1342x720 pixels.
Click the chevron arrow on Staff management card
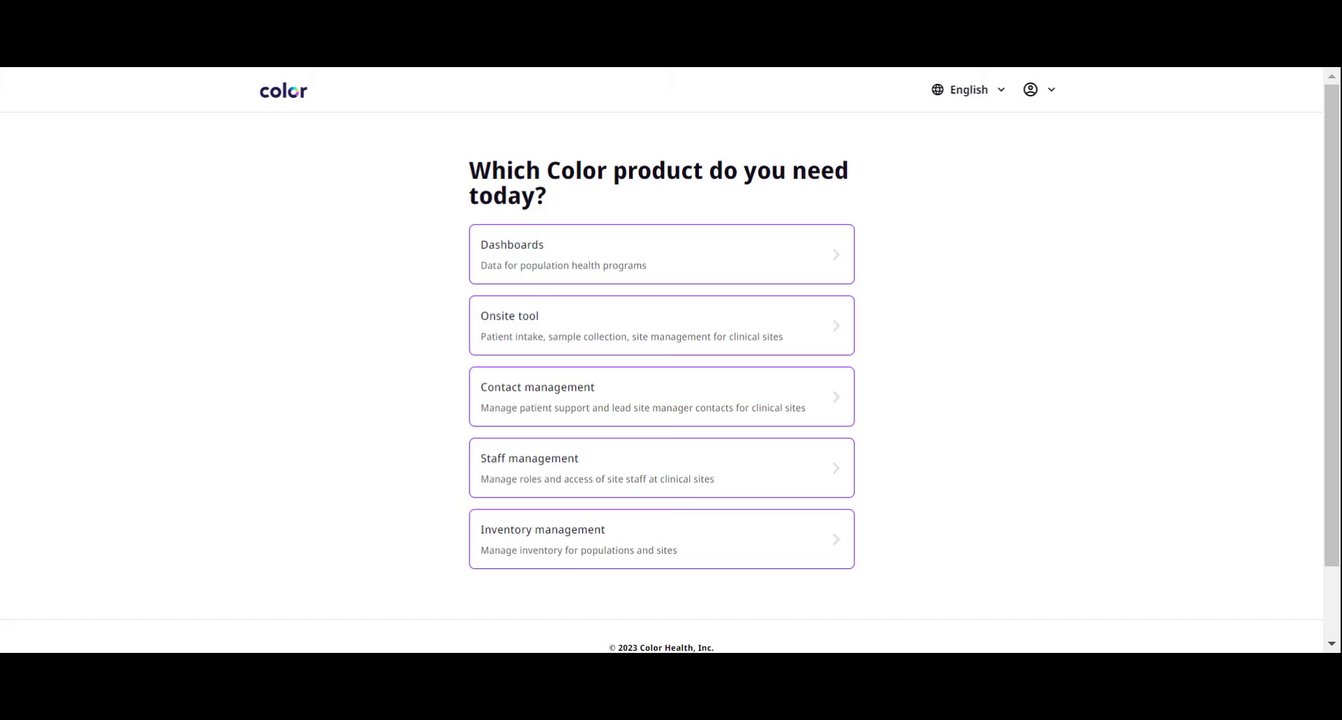tap(836, 468)
